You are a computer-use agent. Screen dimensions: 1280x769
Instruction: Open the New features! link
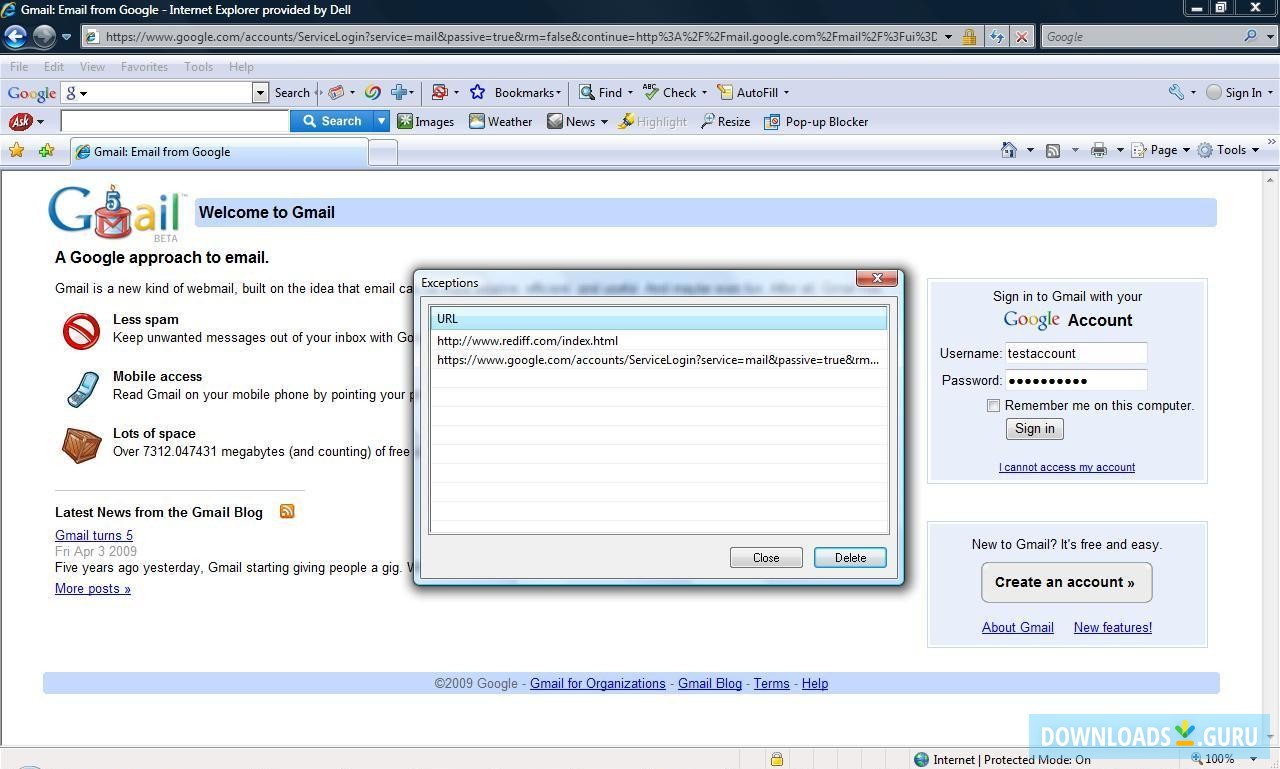point(1112,627)
